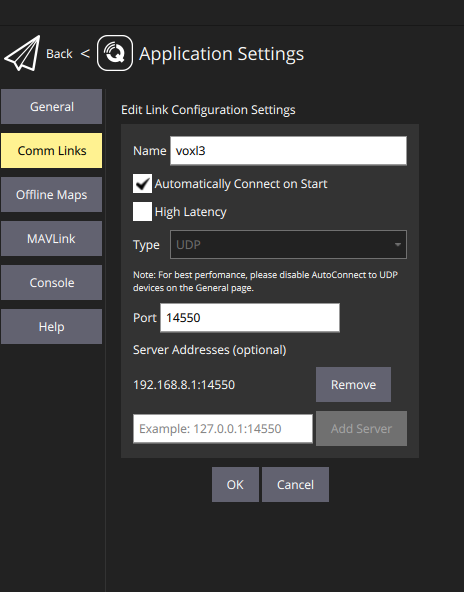The width and height of the screenshot is (464, 592).
Task: Select the Comm Links tab
Action: tap(51, 150)
